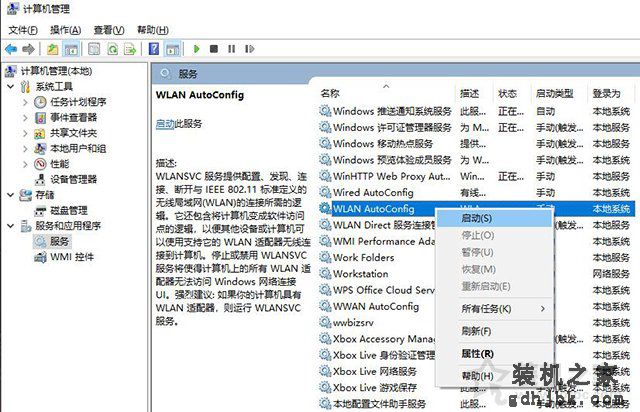Select 任务计划程序 tree item
This screenshot has width=640, height=412.
[x=70, y=102]
